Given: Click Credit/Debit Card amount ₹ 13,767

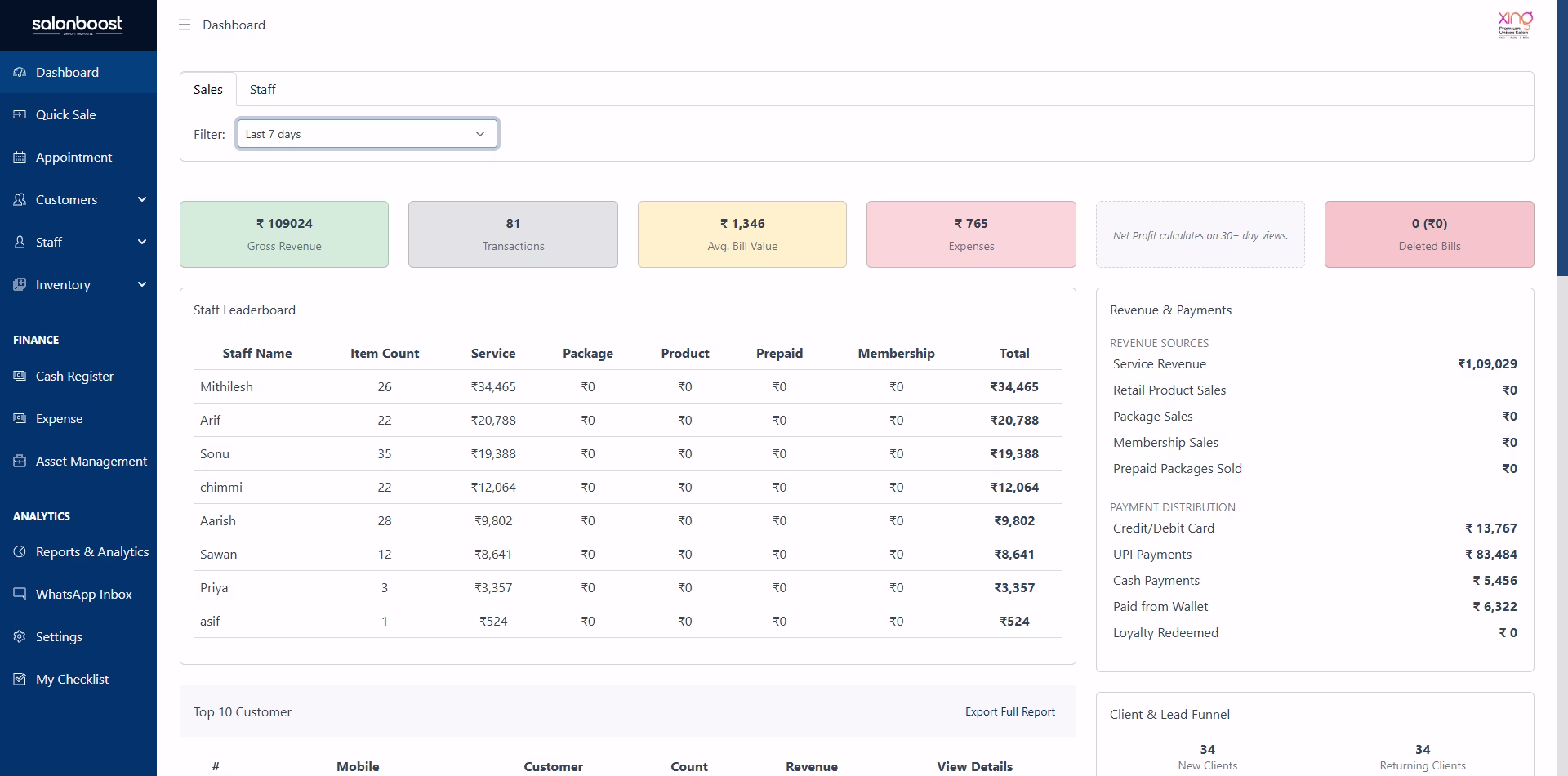Looking at the screenshot, I should (x=1490, y=528).
